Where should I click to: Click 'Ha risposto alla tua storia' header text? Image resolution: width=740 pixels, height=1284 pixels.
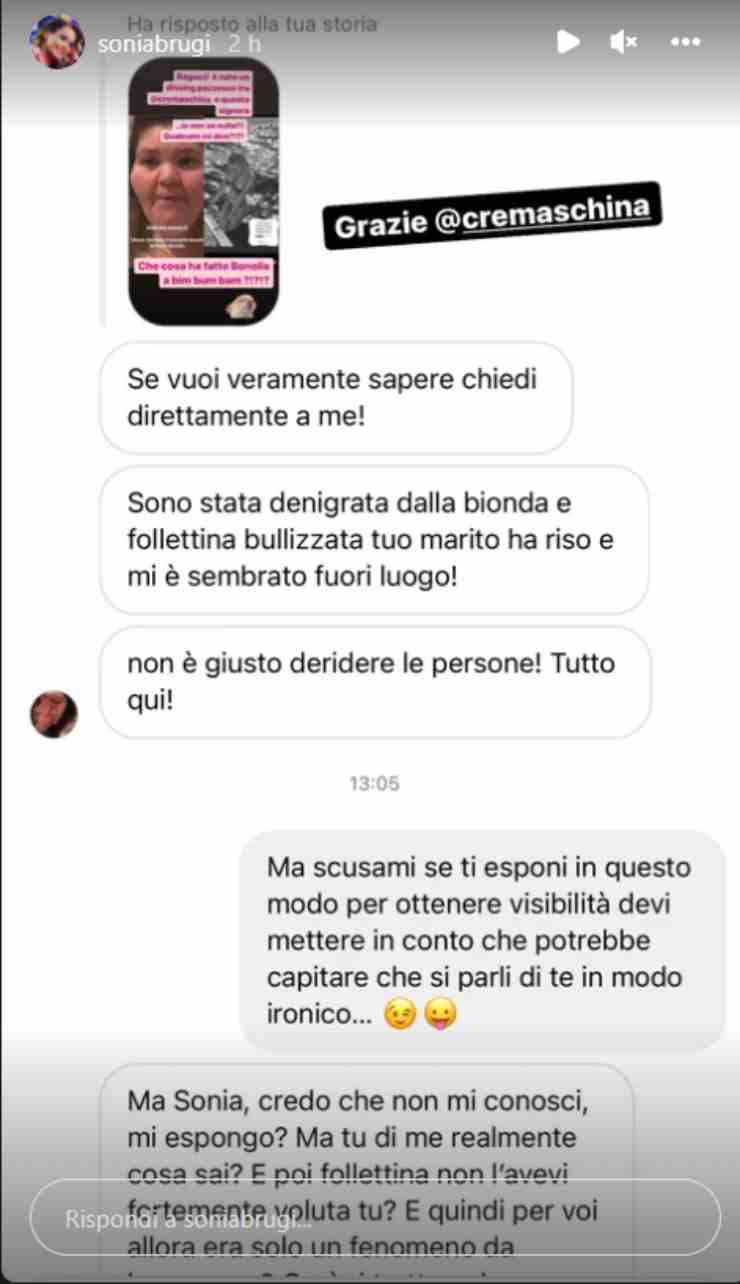pos(252,23)
